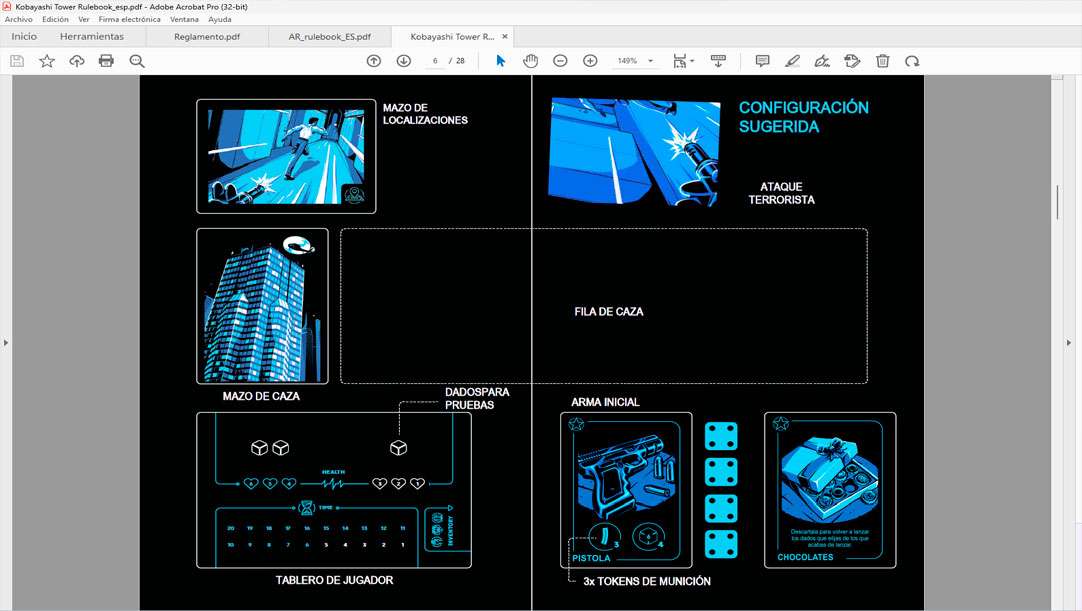Open the Edición menu
The width and height of the screenshot is (1082, 611).
55,19
